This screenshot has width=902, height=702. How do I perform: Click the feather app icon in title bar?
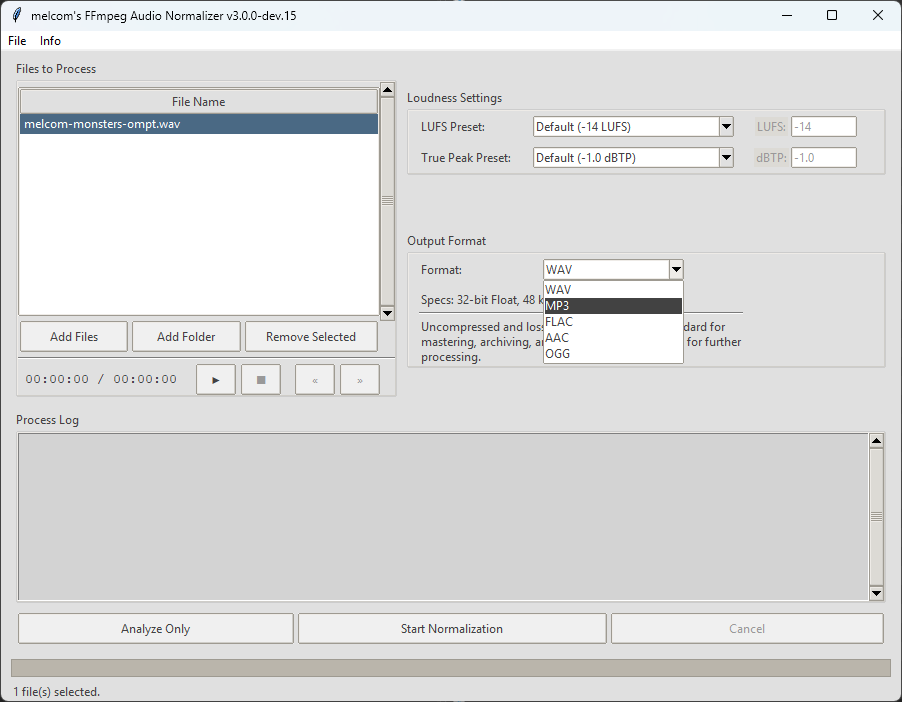tap(16, 15)
